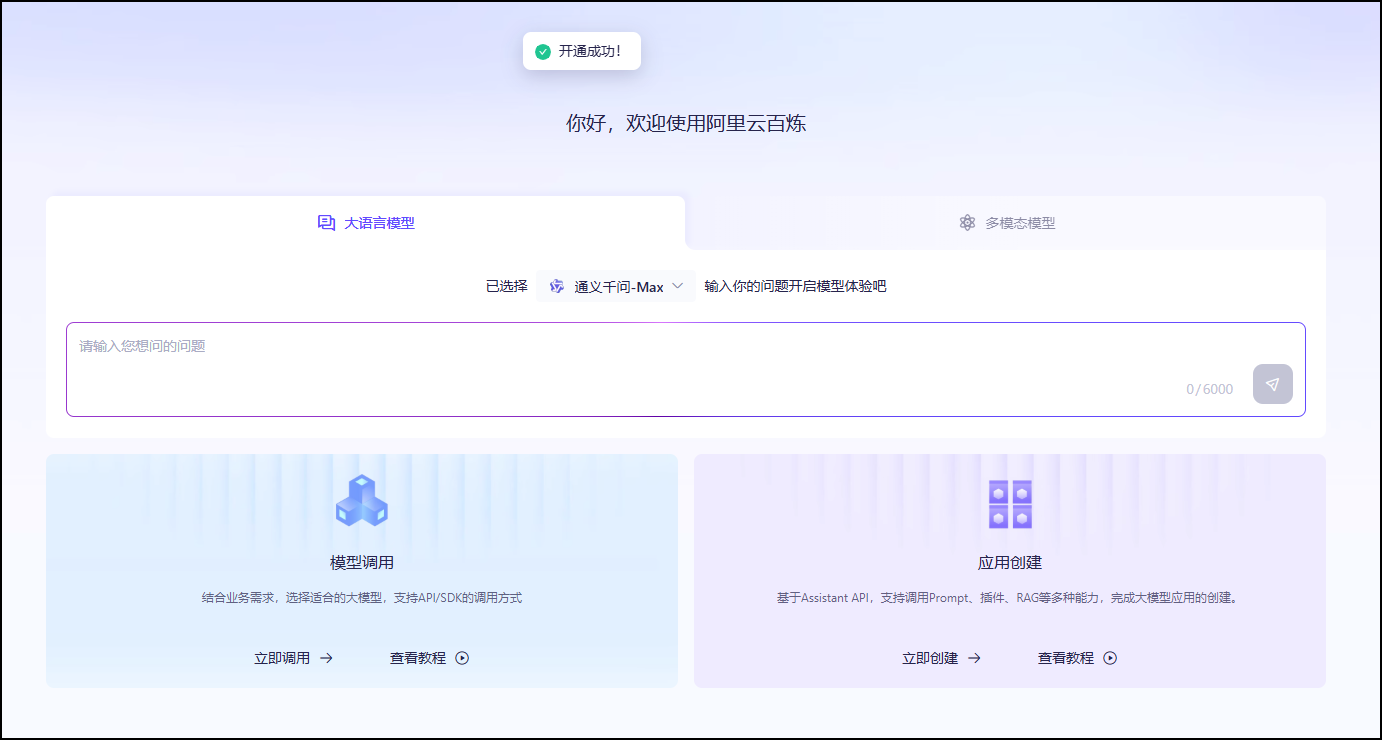Viewport: 1382px width, 740px height.
Task: Click the 已选择 label
Action: [507, 286]
